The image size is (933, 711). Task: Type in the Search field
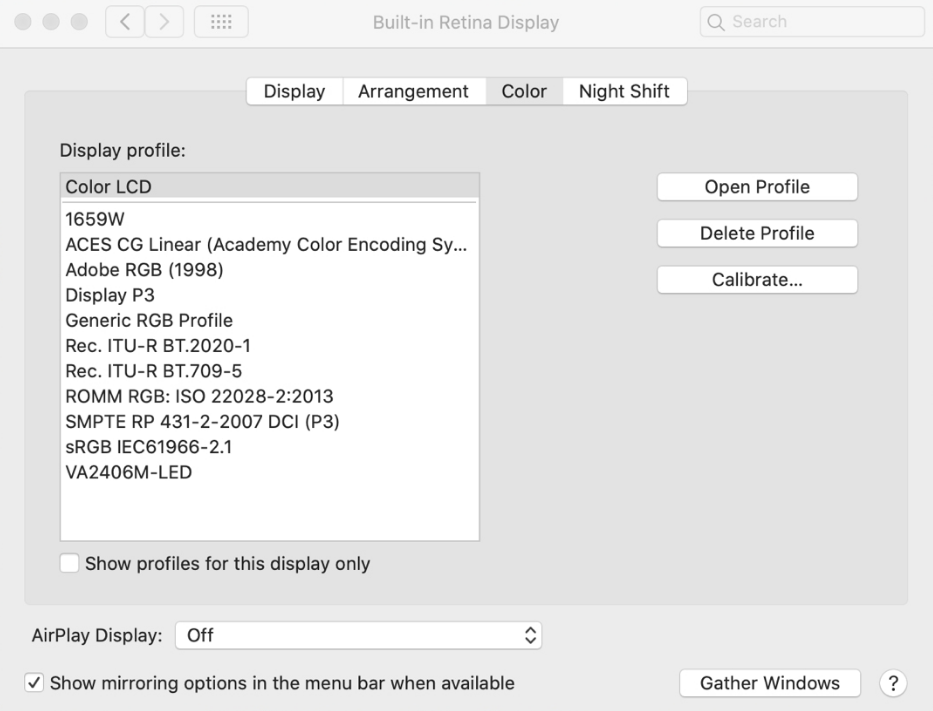[x=820, y=22]
